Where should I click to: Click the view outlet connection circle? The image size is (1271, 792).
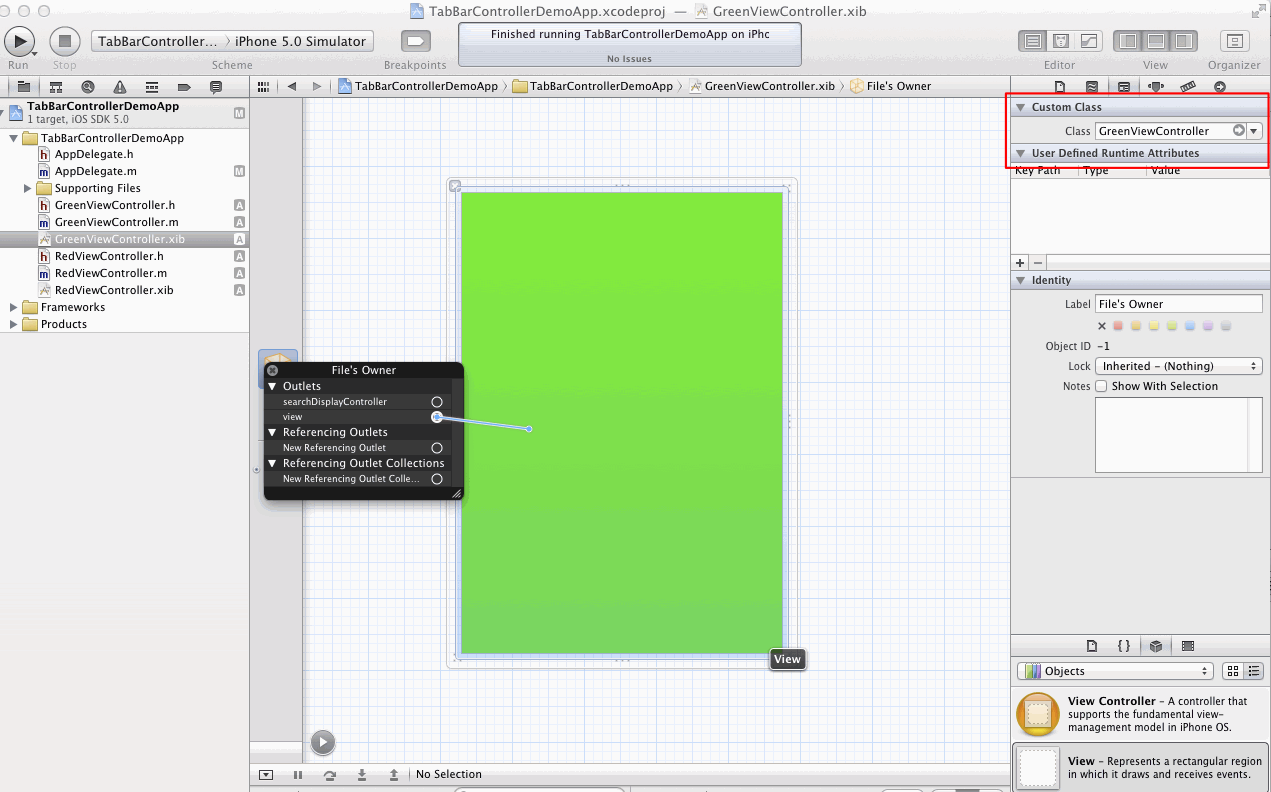pyautogui.click(x=437, y=417)
